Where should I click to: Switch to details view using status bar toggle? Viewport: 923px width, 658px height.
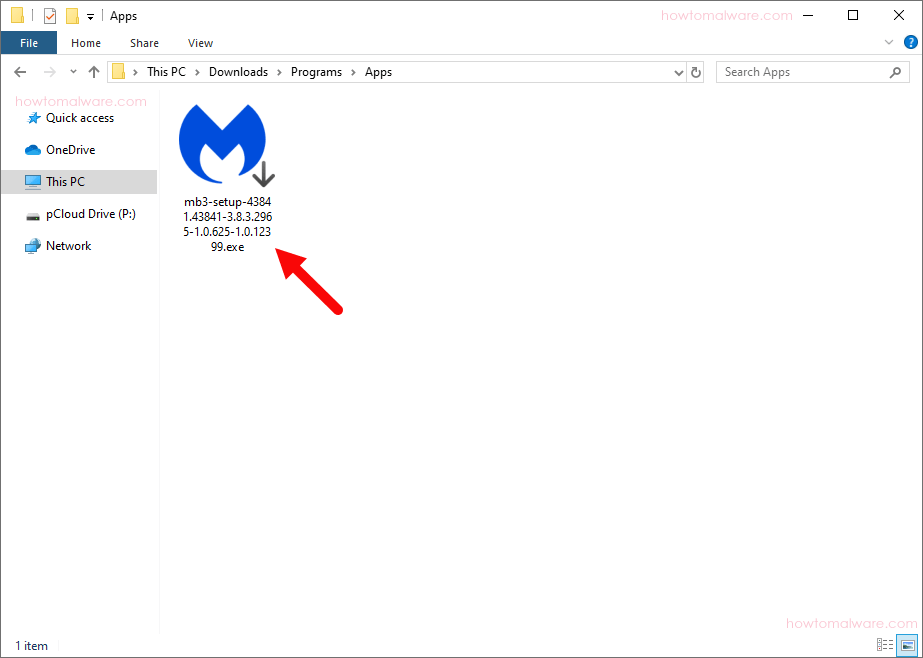click(x=884, y=645)
